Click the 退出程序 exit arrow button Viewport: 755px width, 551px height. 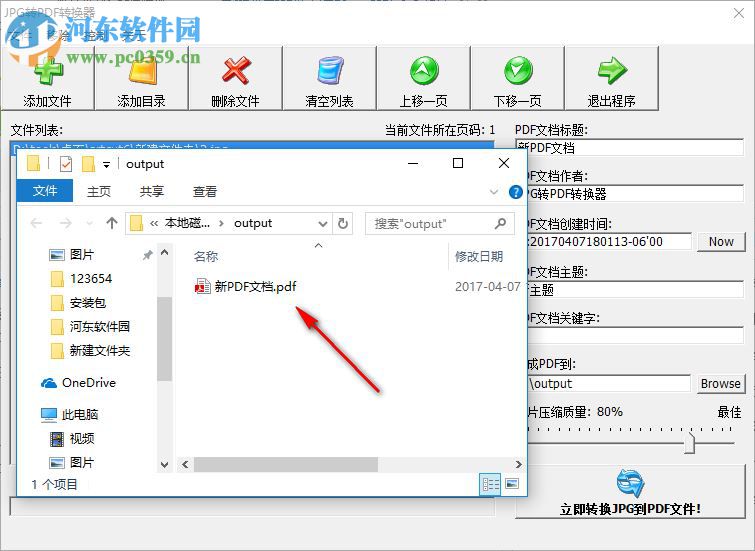tap(612, 79)
